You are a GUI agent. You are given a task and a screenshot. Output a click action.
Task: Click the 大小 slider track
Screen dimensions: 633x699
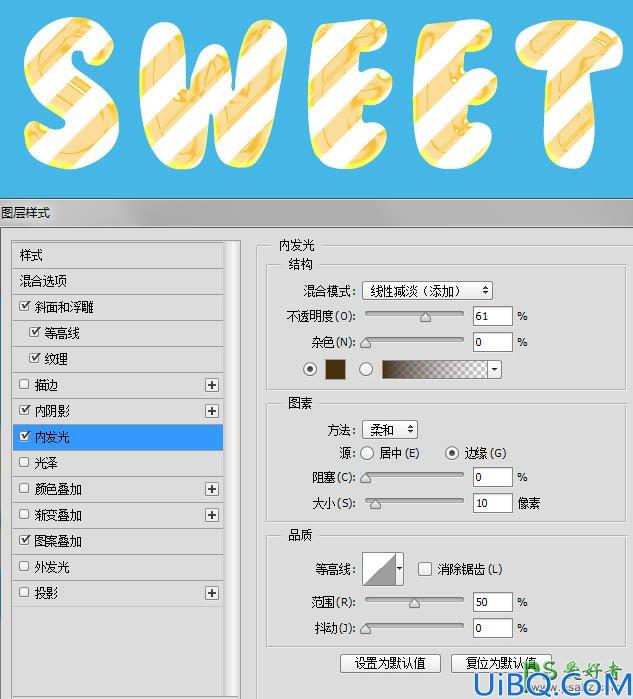point(414,502)
